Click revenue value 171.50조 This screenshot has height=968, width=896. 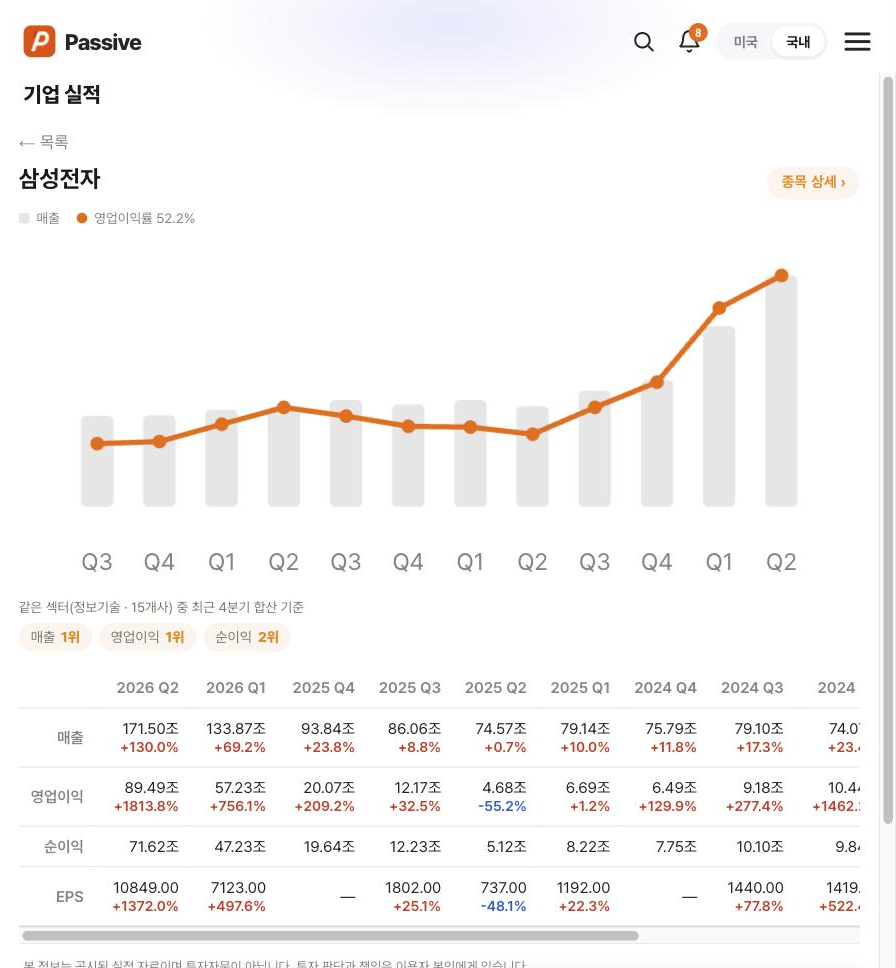(150, 728)
